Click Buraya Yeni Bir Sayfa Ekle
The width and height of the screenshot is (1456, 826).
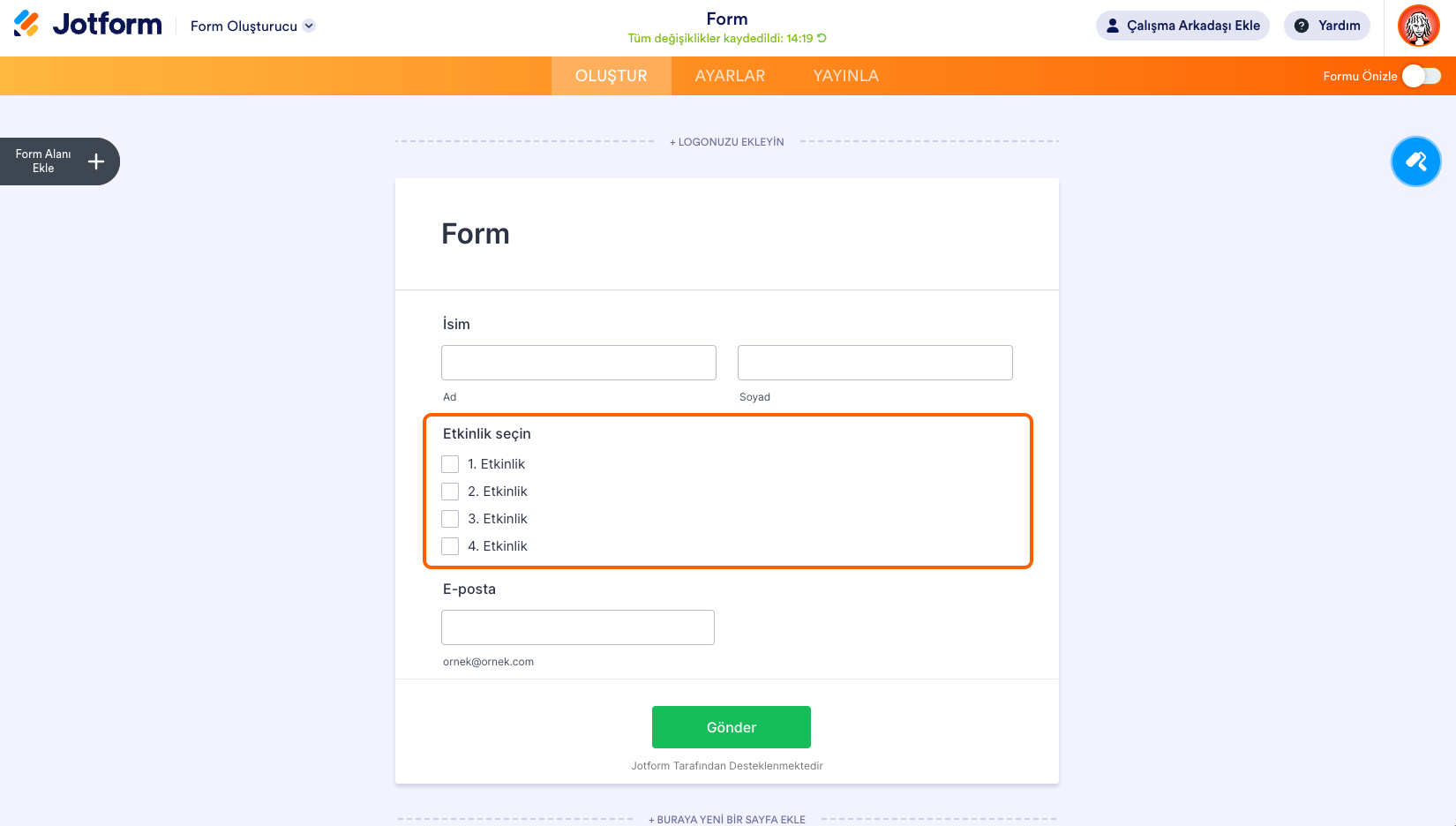coord(726,820)
